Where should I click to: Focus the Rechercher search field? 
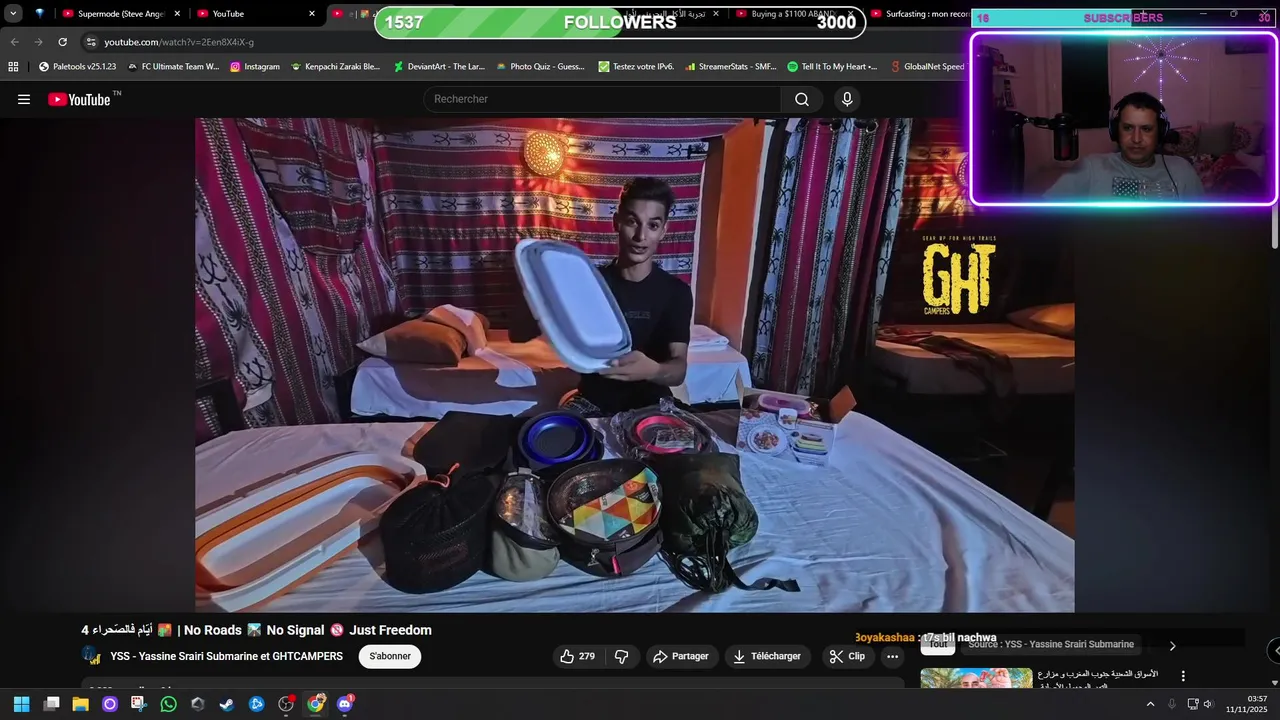coord(602,99)
